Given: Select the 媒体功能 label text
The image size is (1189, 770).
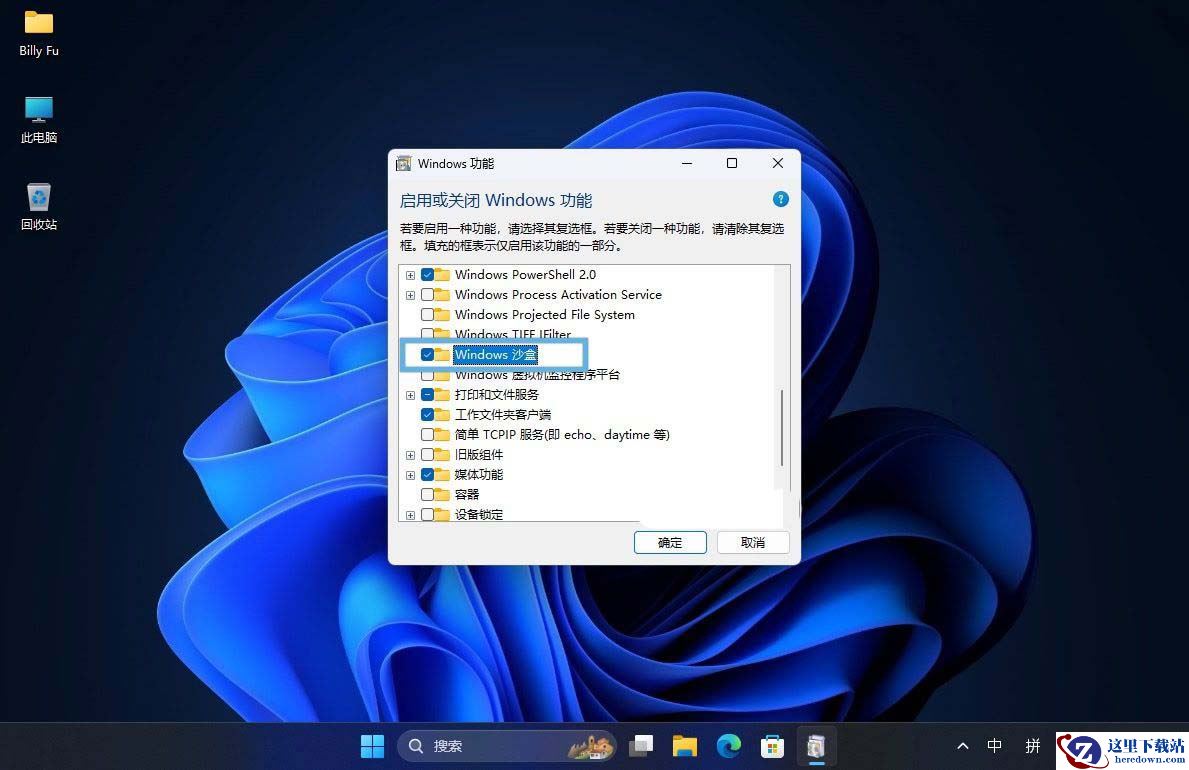Looking at the screenshot, I should point(478,474).
